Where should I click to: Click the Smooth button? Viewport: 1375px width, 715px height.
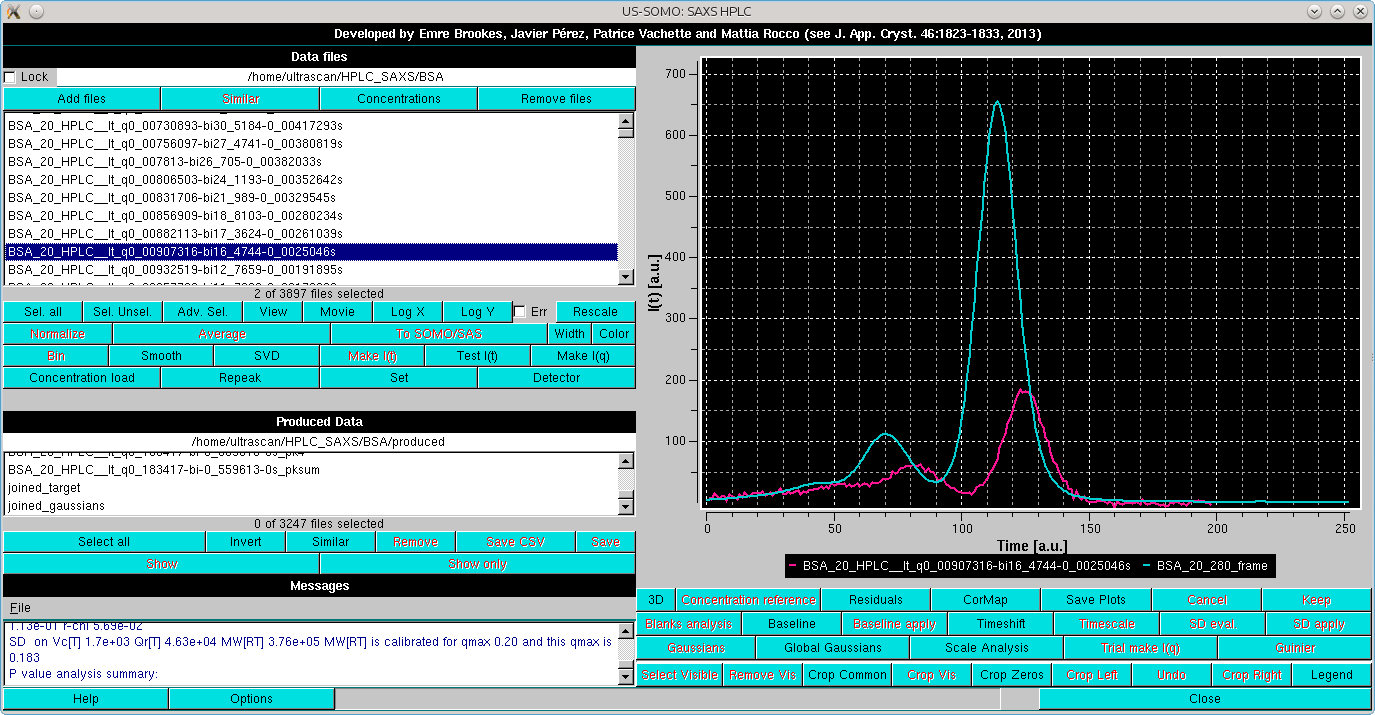[161, 356]
